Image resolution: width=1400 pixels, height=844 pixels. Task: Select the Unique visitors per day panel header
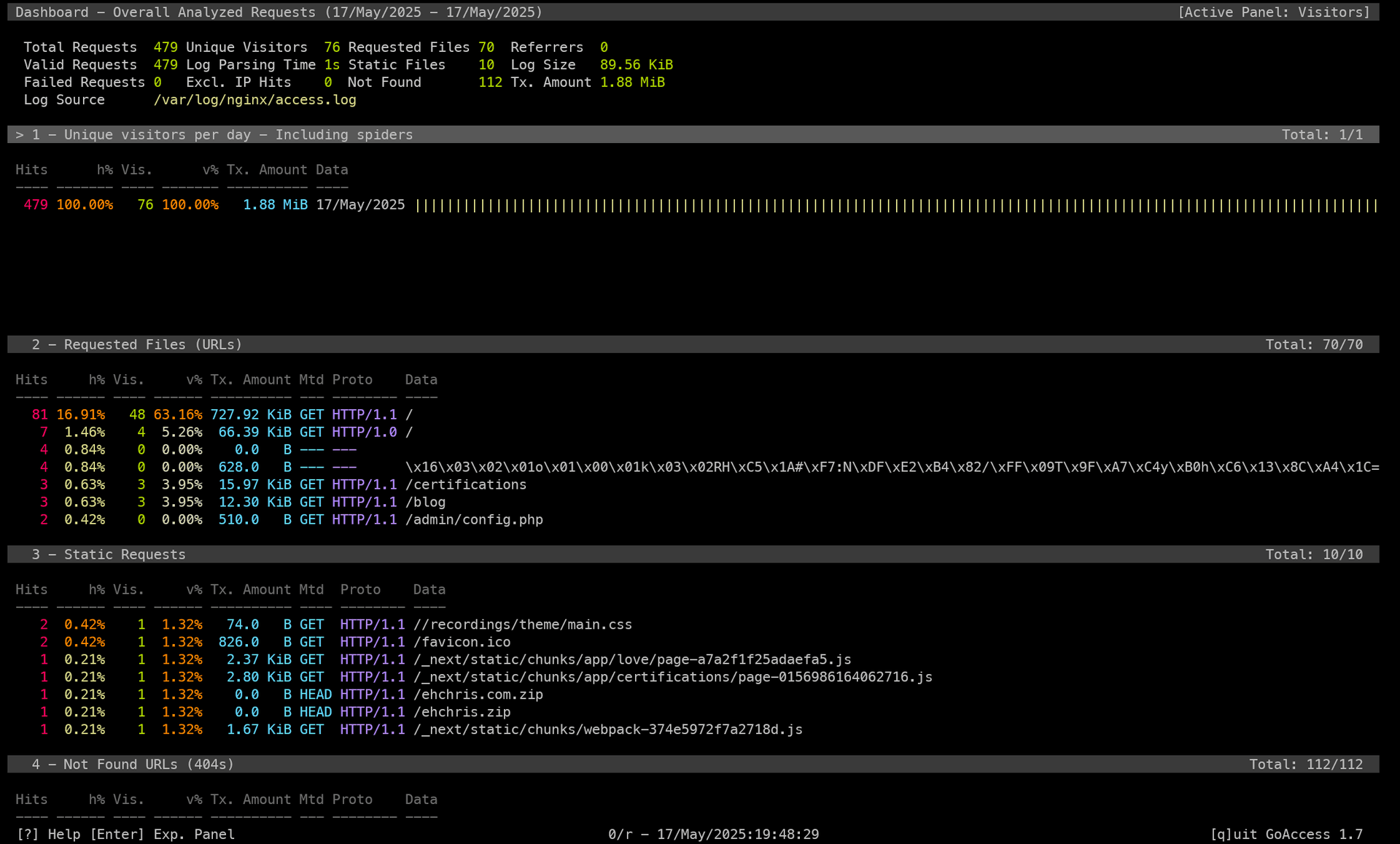693,134
